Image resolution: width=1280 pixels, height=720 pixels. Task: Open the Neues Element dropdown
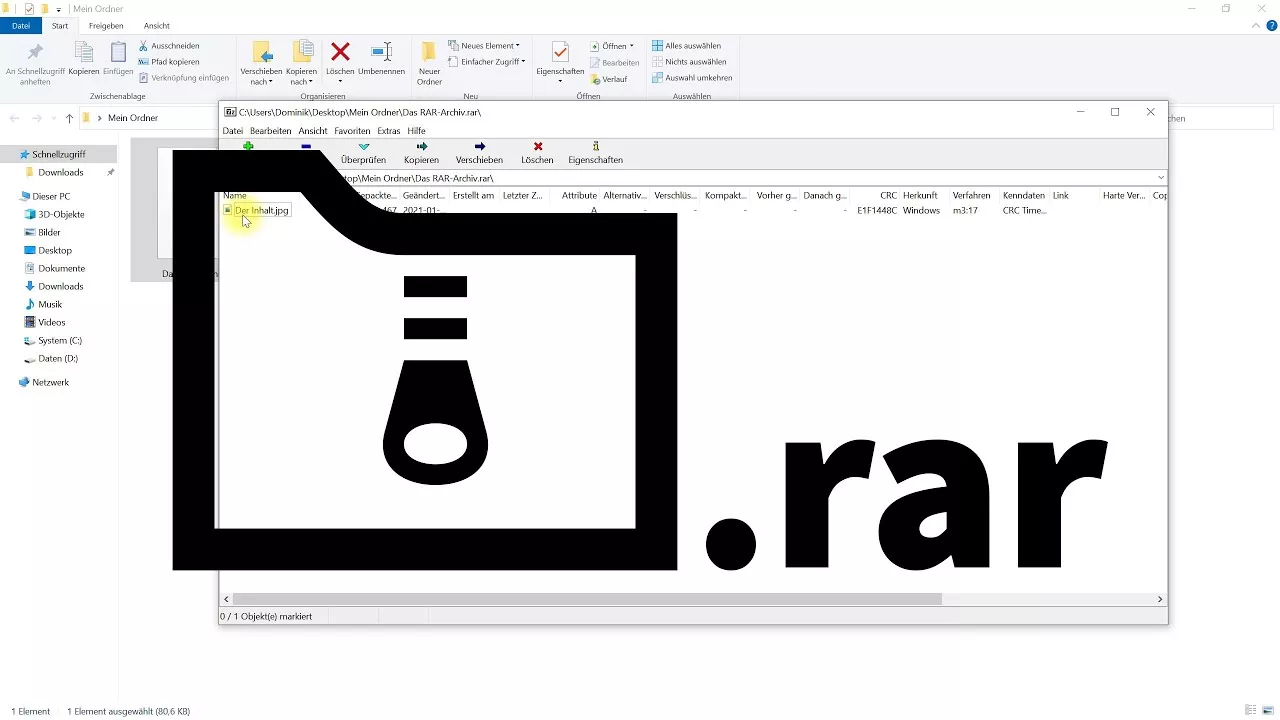(484, 46)
